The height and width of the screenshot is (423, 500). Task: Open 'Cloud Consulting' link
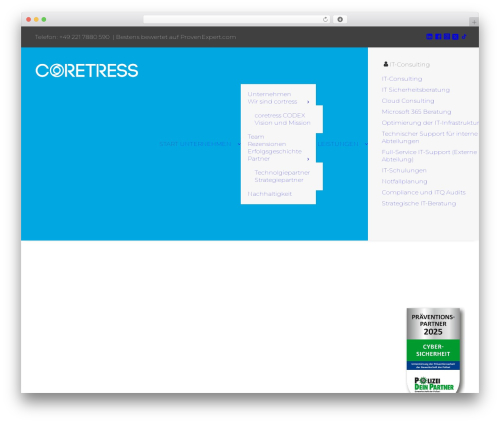(x=408, y=101)
